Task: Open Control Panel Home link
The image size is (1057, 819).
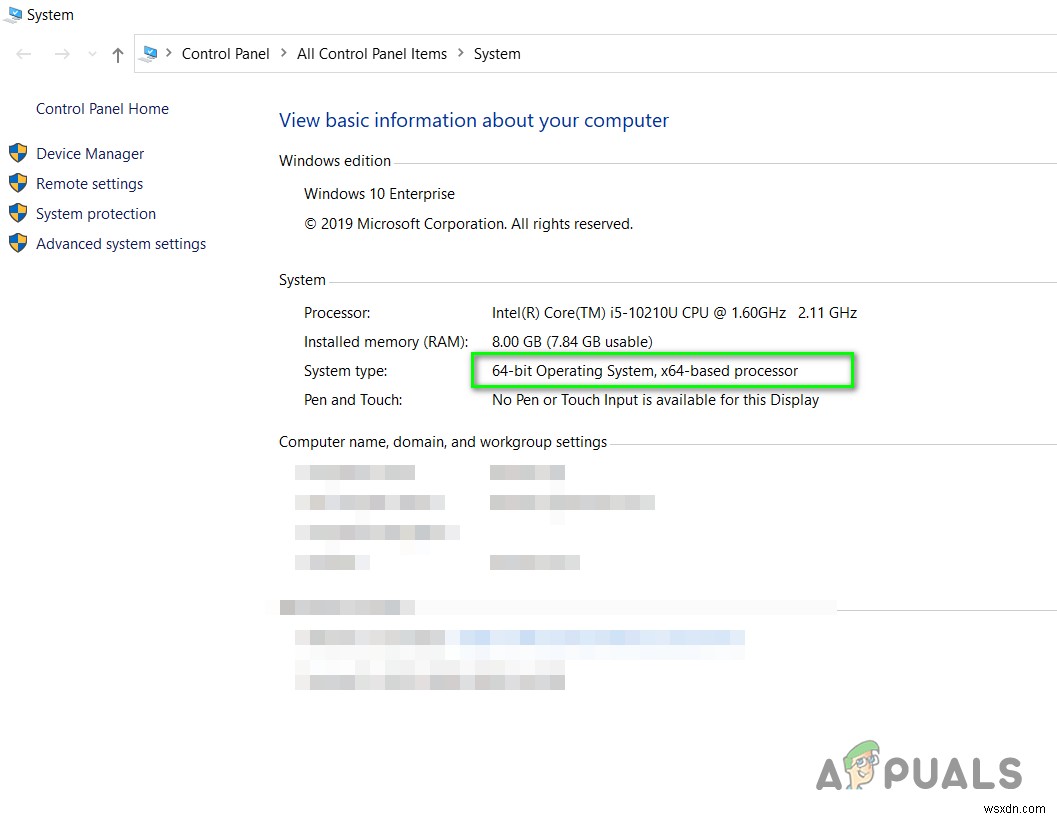Action: pos(102,109)
